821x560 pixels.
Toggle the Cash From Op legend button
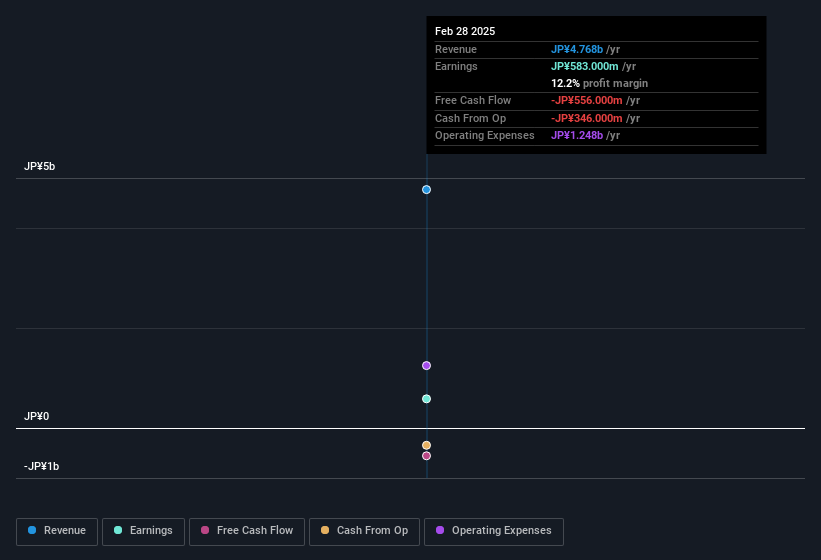point(364,532)
